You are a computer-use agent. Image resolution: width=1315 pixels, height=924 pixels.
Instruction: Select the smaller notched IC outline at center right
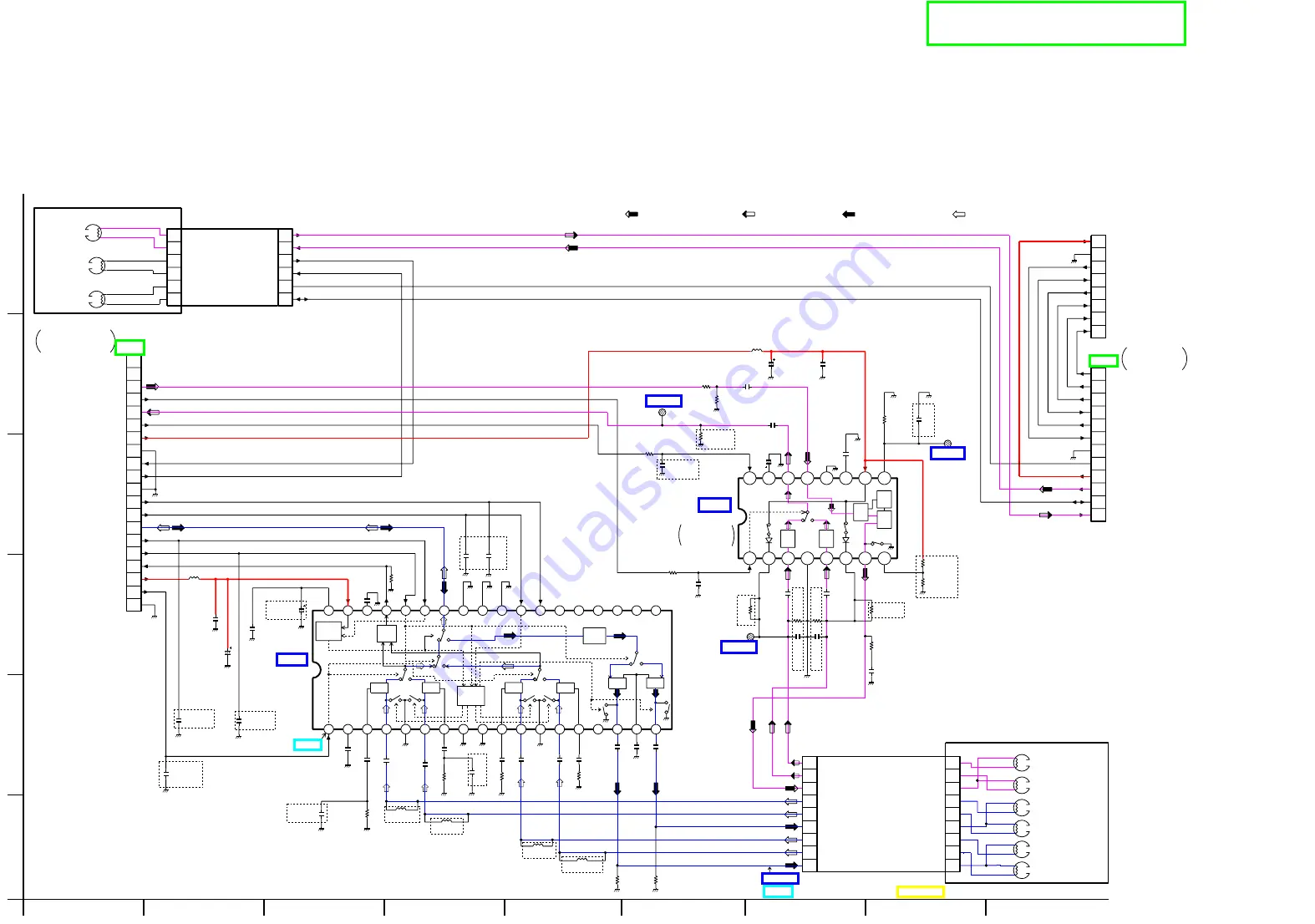[818, 518]
